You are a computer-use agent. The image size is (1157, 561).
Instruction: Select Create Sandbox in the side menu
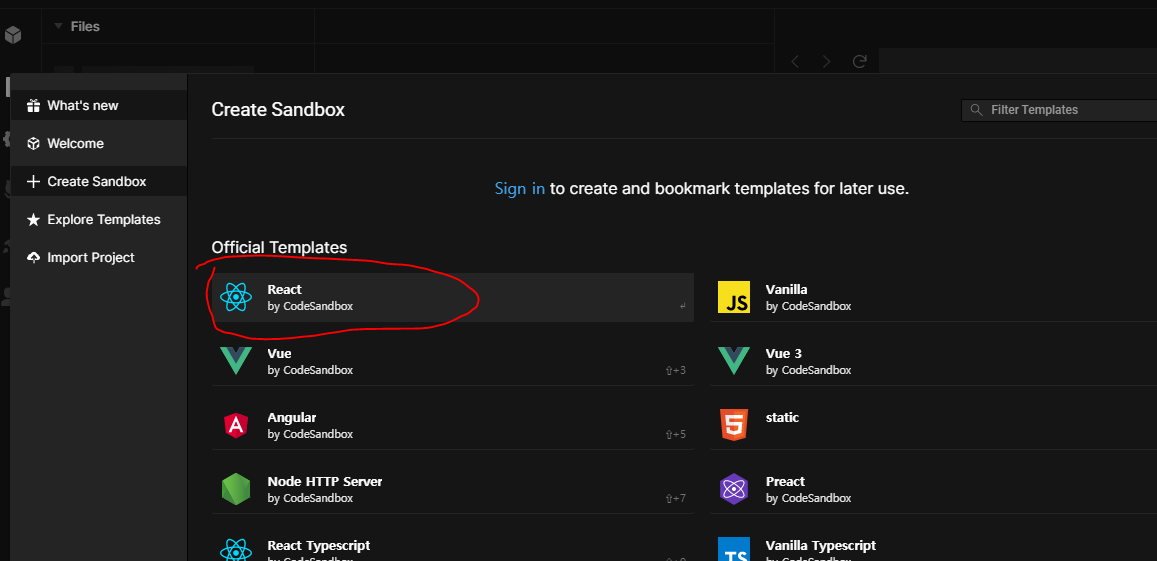(x=99, y=182)
